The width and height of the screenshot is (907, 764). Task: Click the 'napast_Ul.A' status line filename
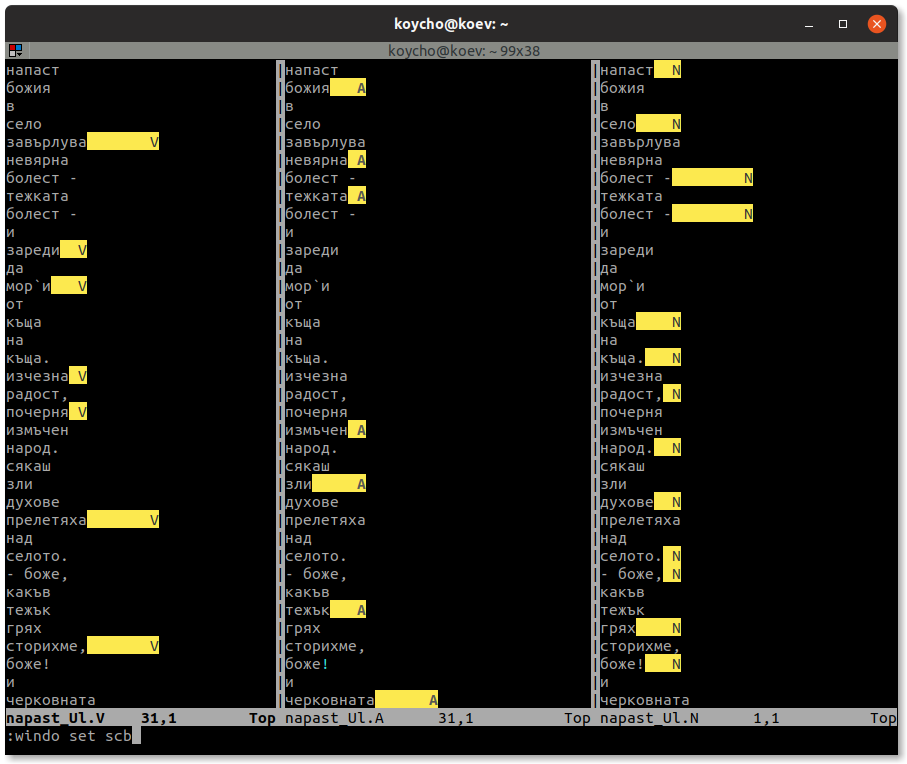(334, 718)
